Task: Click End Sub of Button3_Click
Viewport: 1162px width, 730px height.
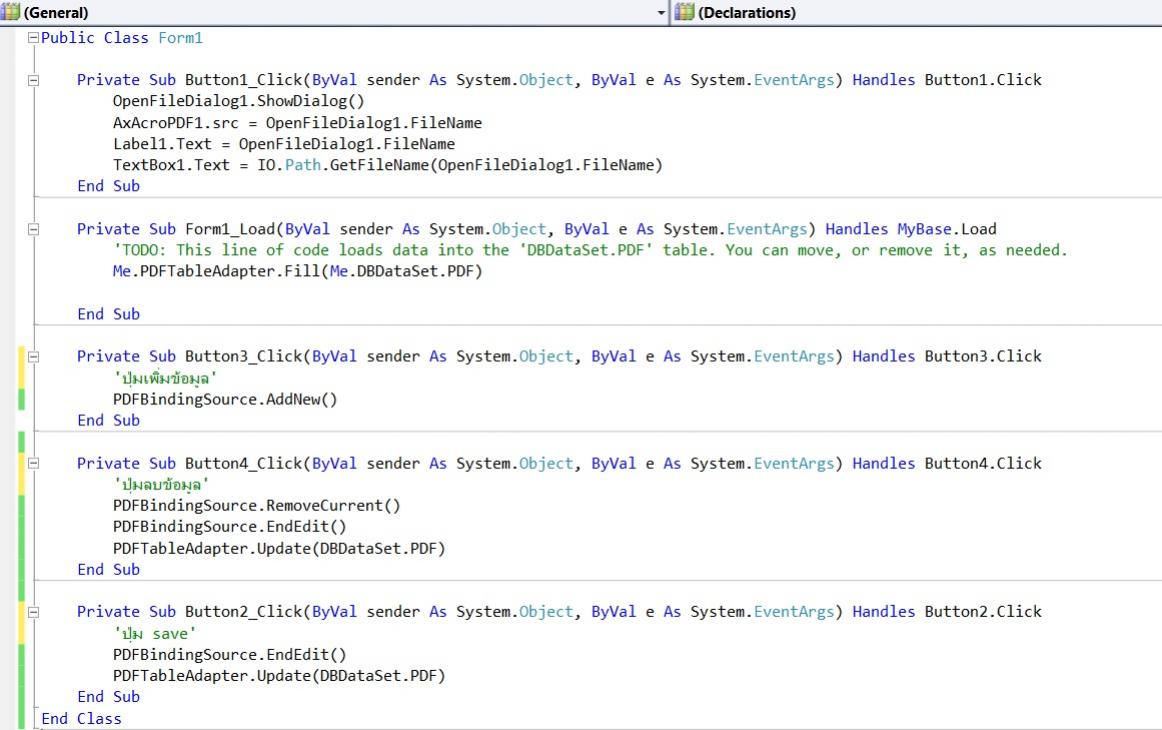Action: point(109,420)
